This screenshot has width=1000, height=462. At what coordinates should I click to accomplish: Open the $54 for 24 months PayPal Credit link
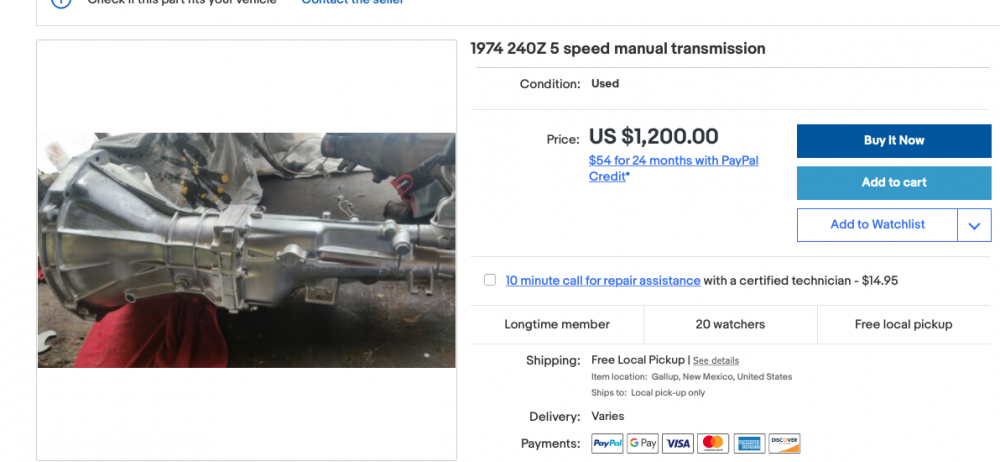[x=673, y=168]
